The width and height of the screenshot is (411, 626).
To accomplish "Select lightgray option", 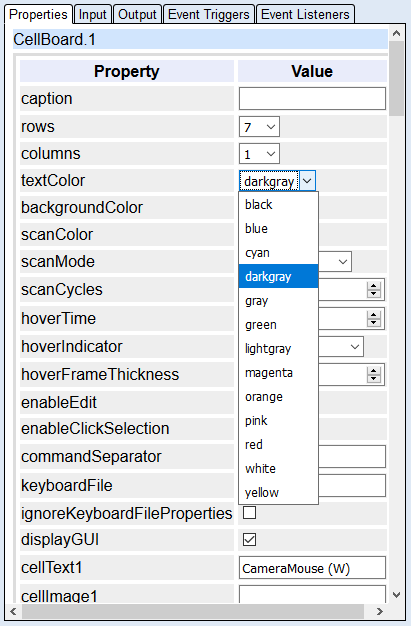I will pos(278,348).
